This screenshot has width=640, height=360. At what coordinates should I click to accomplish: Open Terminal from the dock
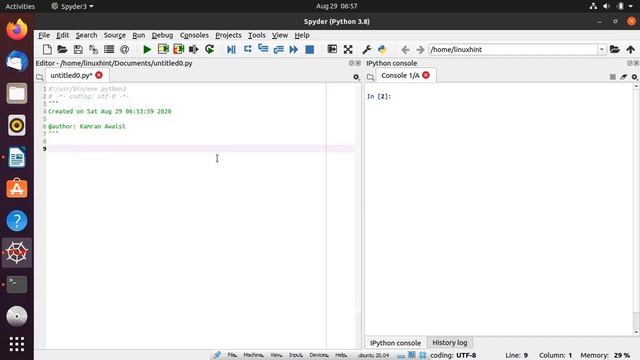pyautogui.click(x=17, y=284)
